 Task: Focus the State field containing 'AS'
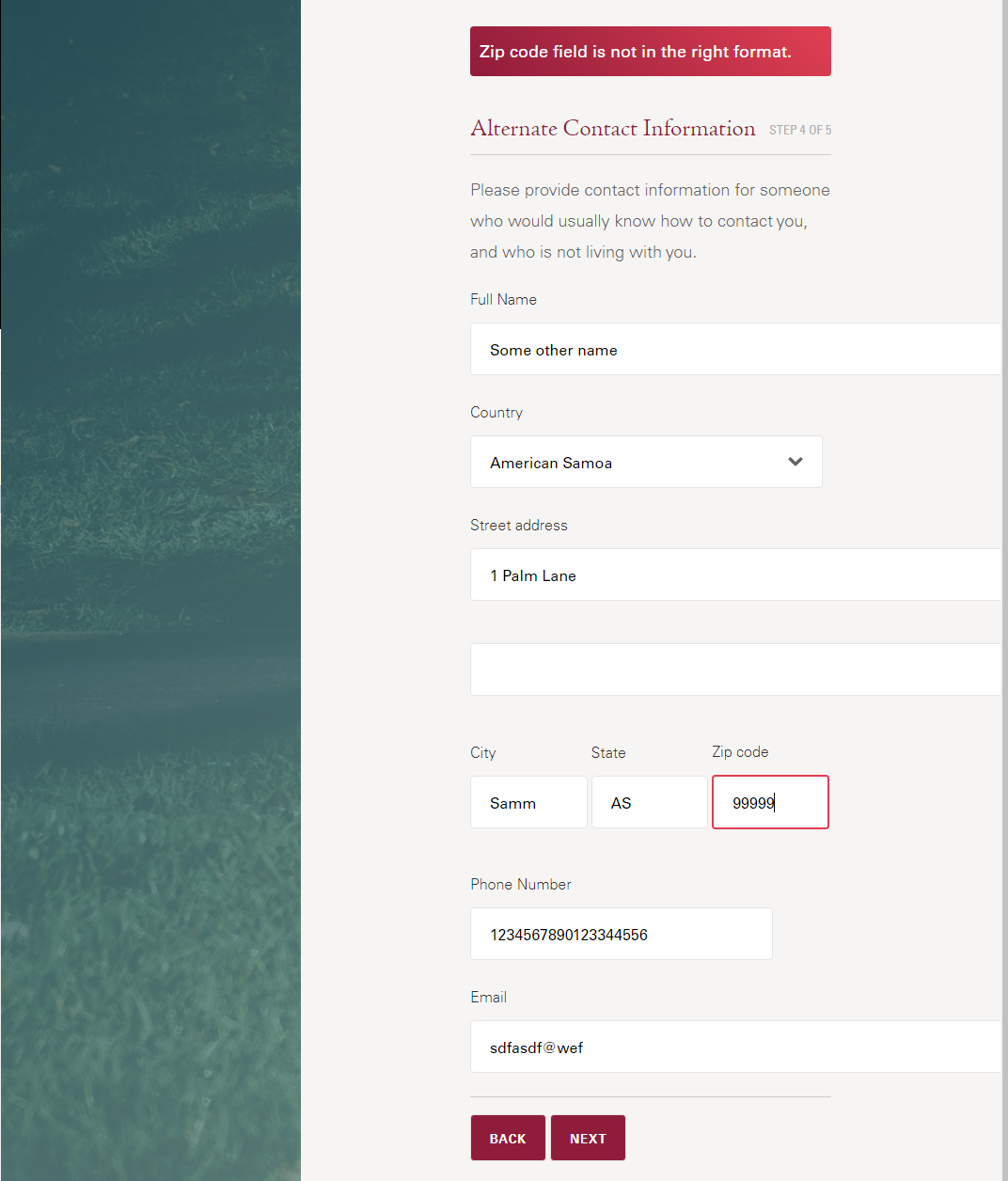(x=649, y=802)
